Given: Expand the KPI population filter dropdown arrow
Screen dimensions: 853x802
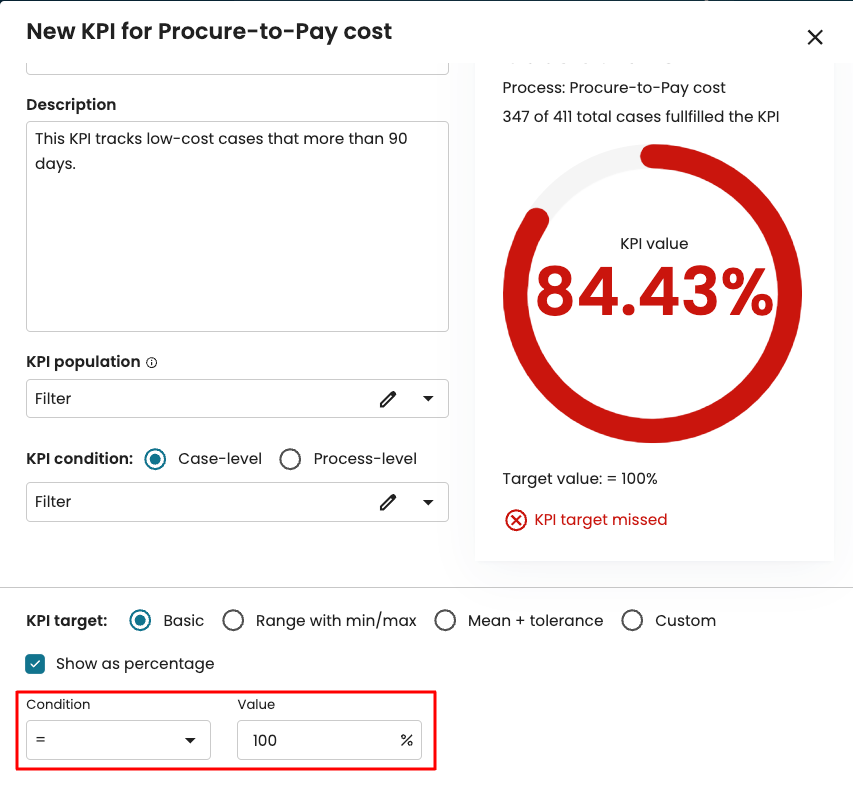Looking at the screenshot, I should pyautogui.click(x=428, y=399).
